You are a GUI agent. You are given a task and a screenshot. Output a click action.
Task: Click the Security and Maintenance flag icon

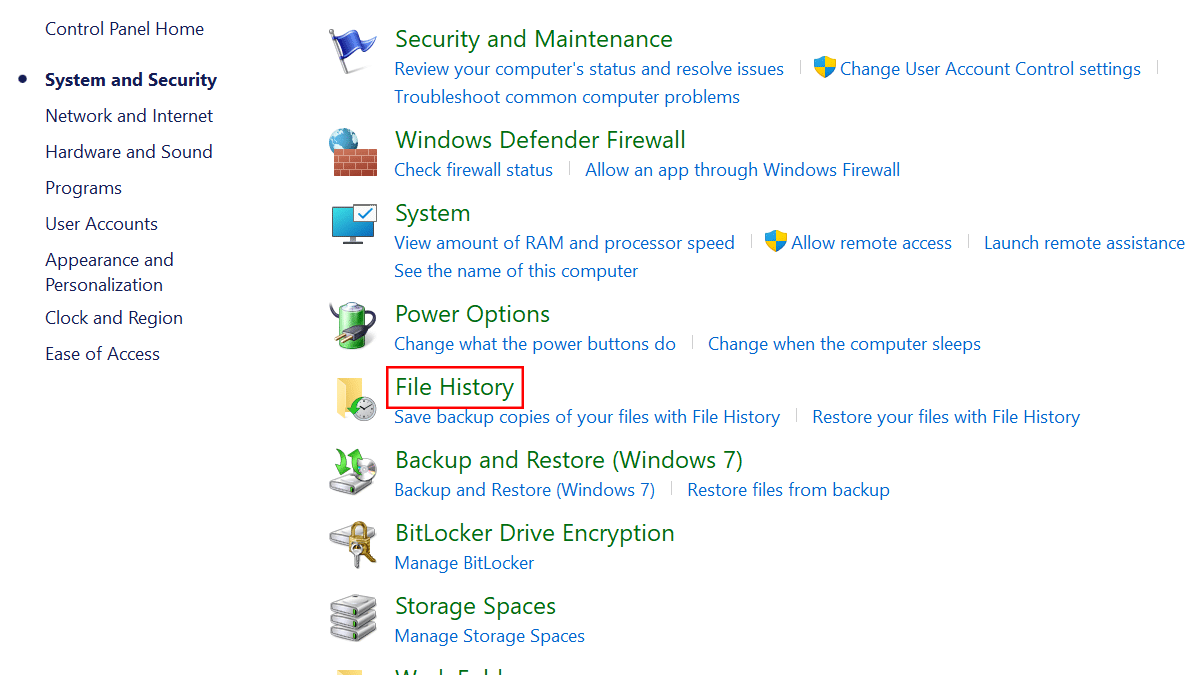[353, 54]
